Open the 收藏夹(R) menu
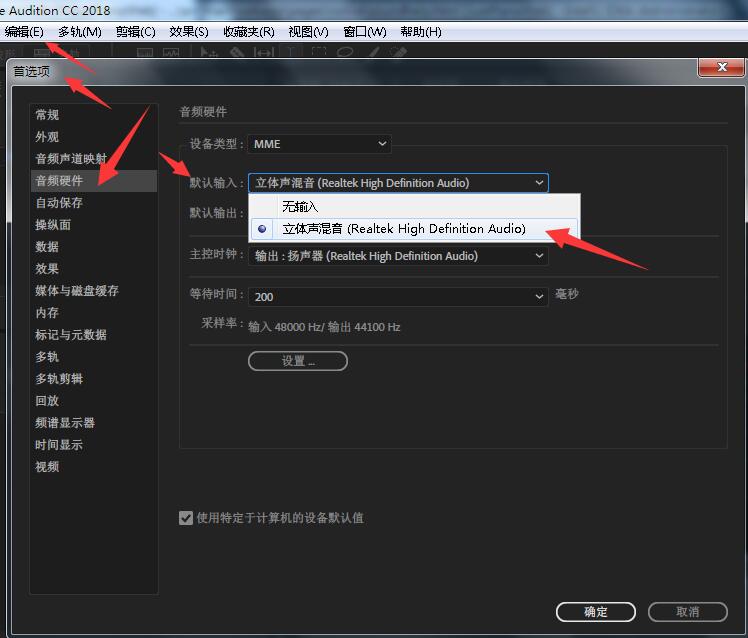This screenshot has width=748, height=638. click(249, 32)
